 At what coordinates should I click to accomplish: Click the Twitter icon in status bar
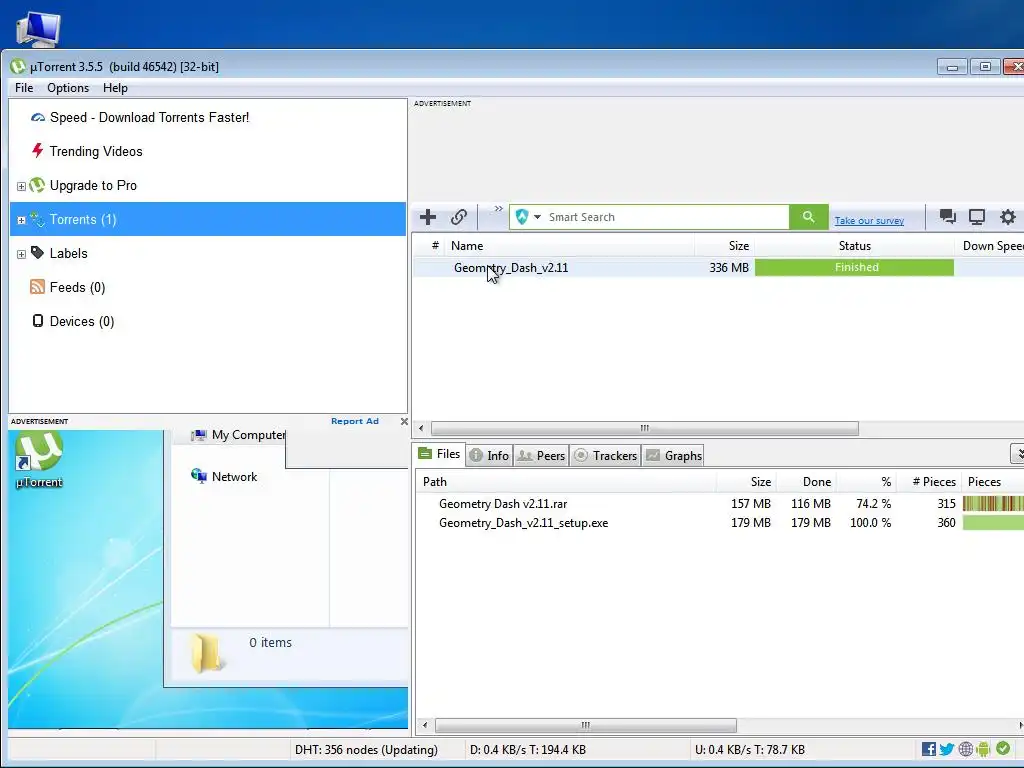pos(947,749)
